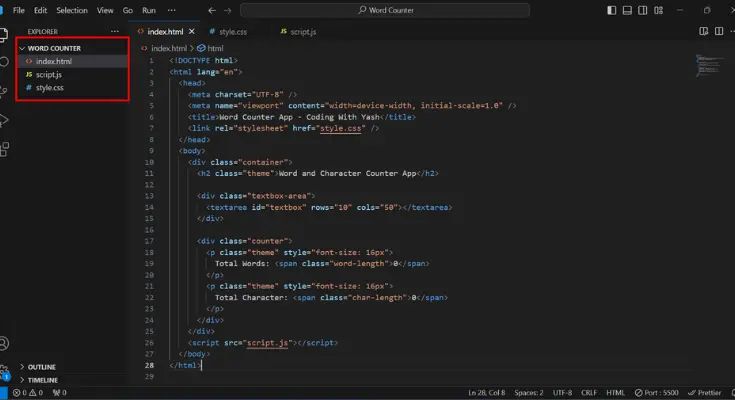Change indentation via Spaces: 2
Image resolution: width=735 pixels, height=400 pixels.
pos(528,393)
